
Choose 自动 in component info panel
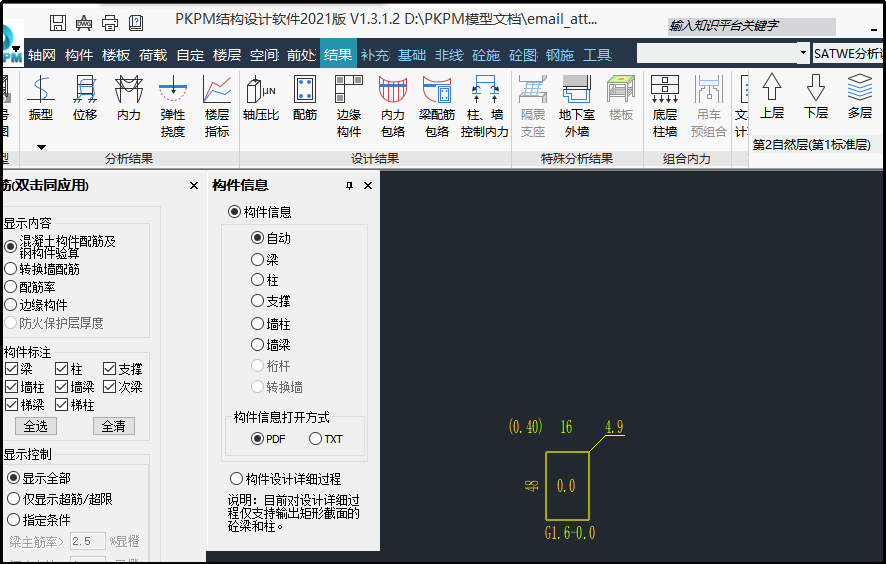tap(271, 238)
